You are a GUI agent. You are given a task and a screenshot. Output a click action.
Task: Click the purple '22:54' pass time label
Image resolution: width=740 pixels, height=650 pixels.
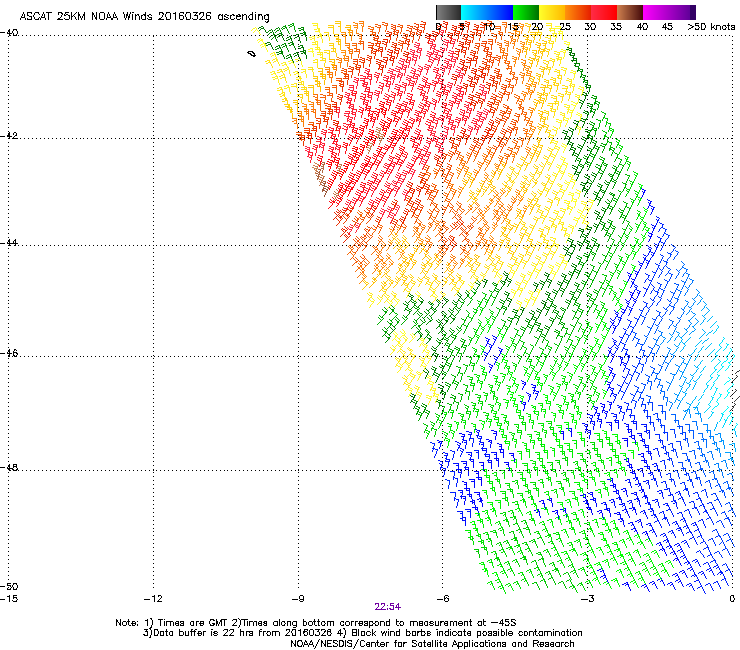point(387,607)
